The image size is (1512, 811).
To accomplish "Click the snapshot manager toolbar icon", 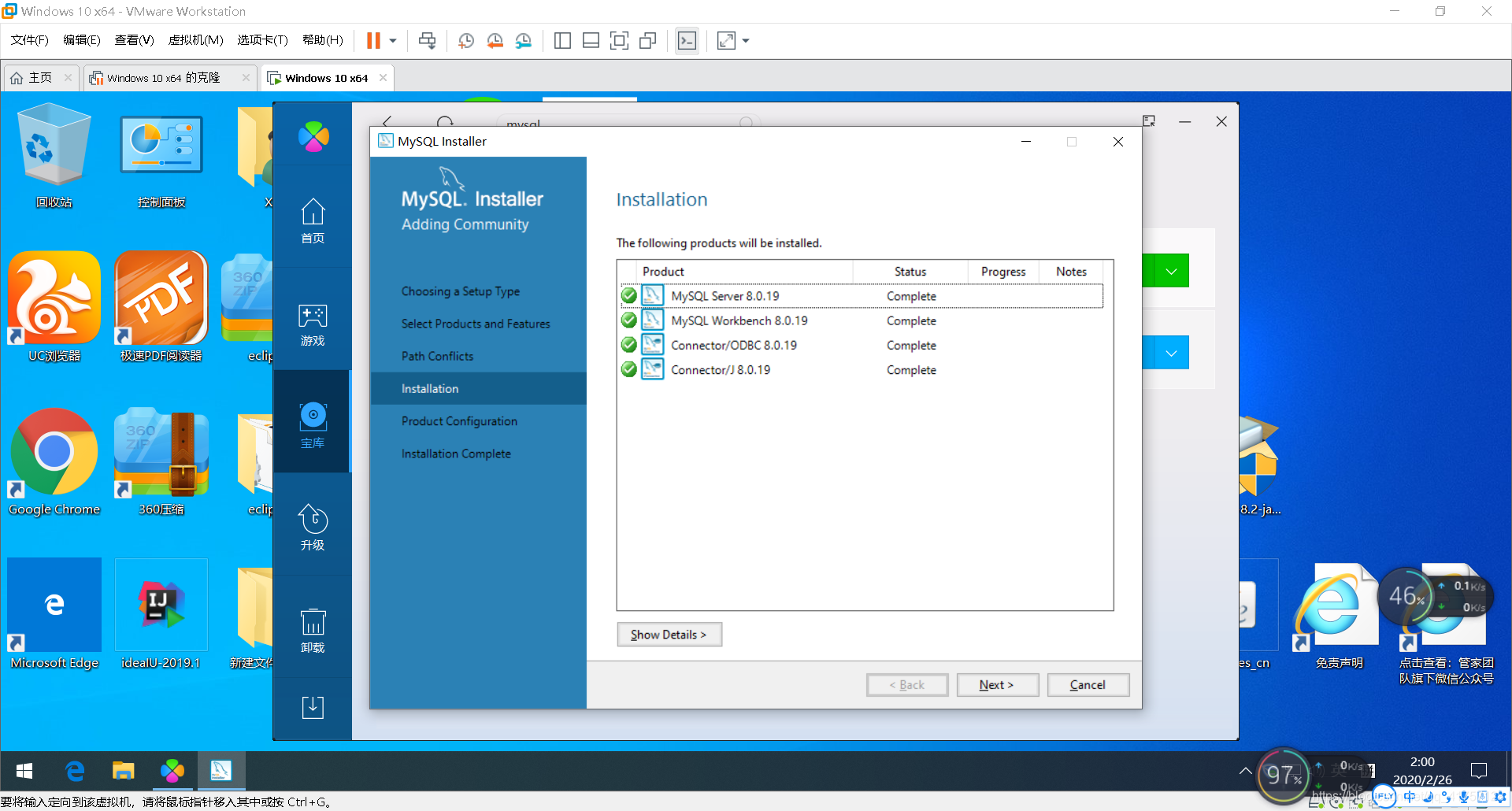I will [x=524, y=40].
